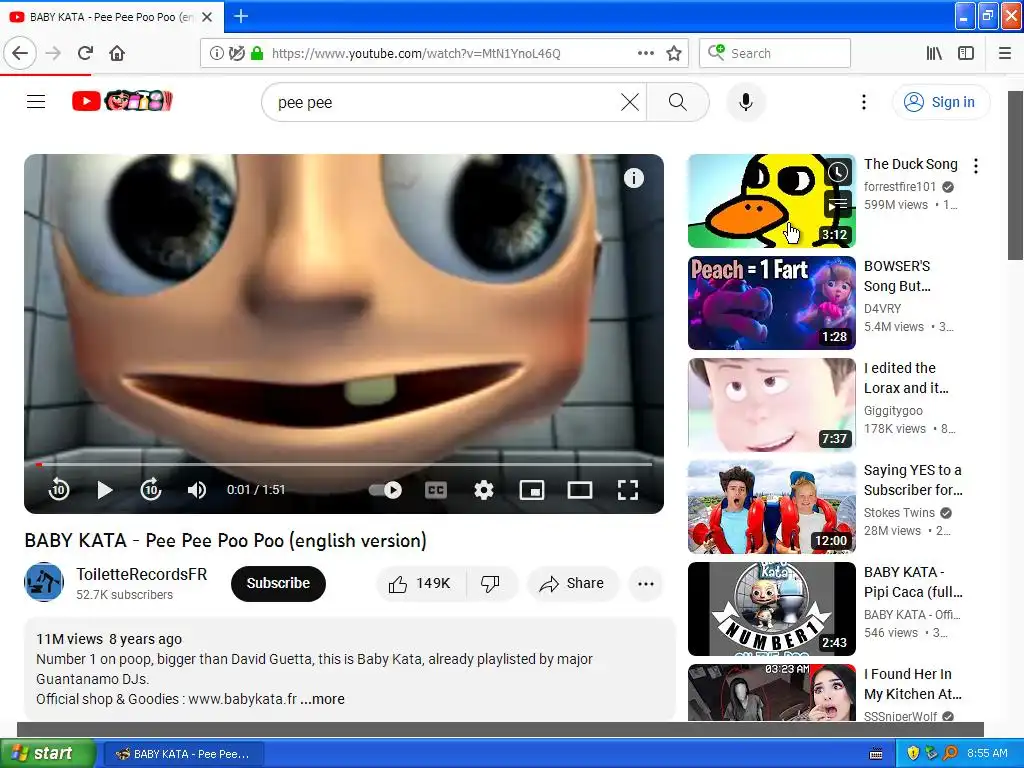Show site information icon in address bar

[x=216, y=53]
